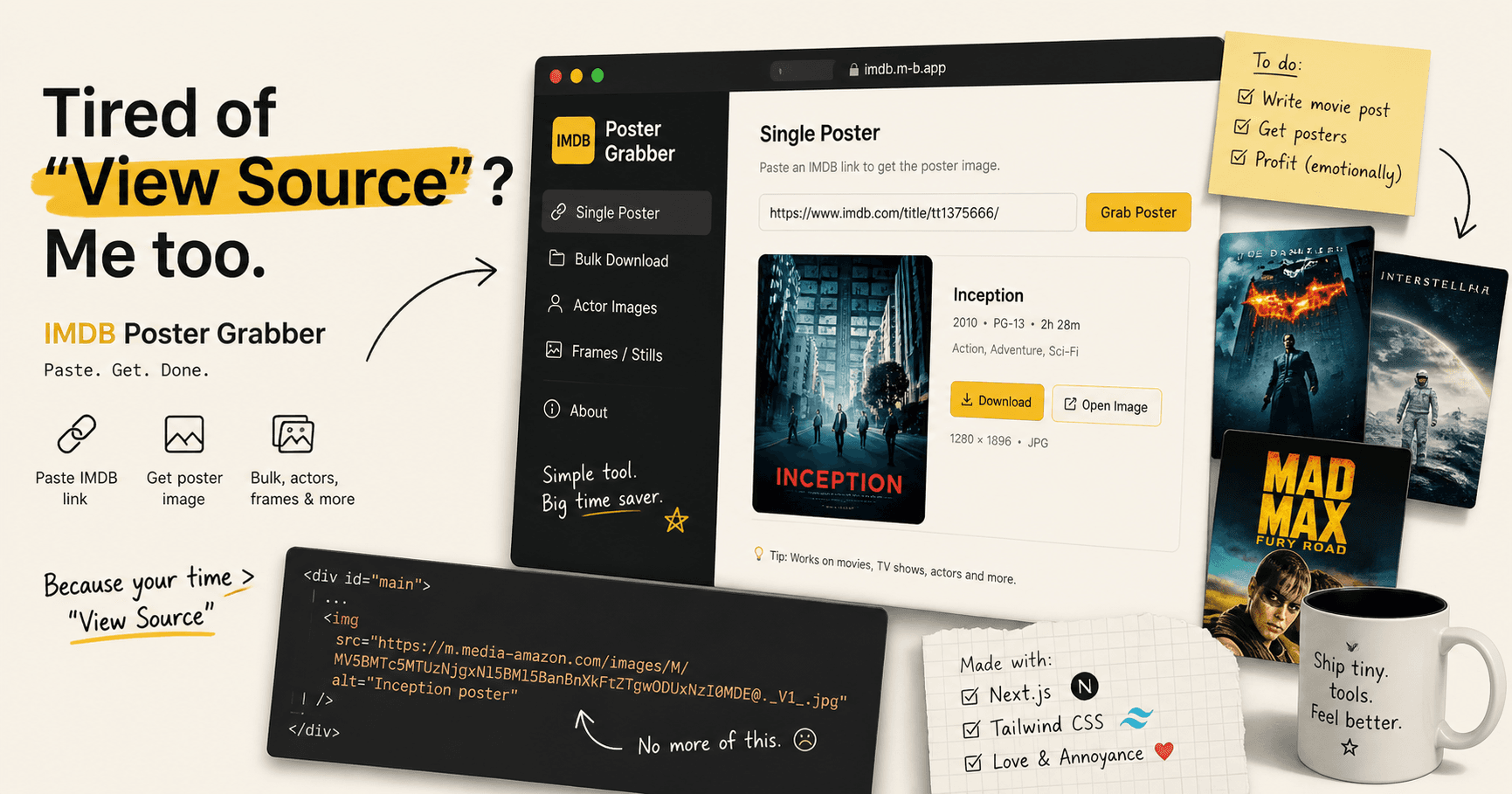Click the Made with: heading on note

click(1005, 662)
